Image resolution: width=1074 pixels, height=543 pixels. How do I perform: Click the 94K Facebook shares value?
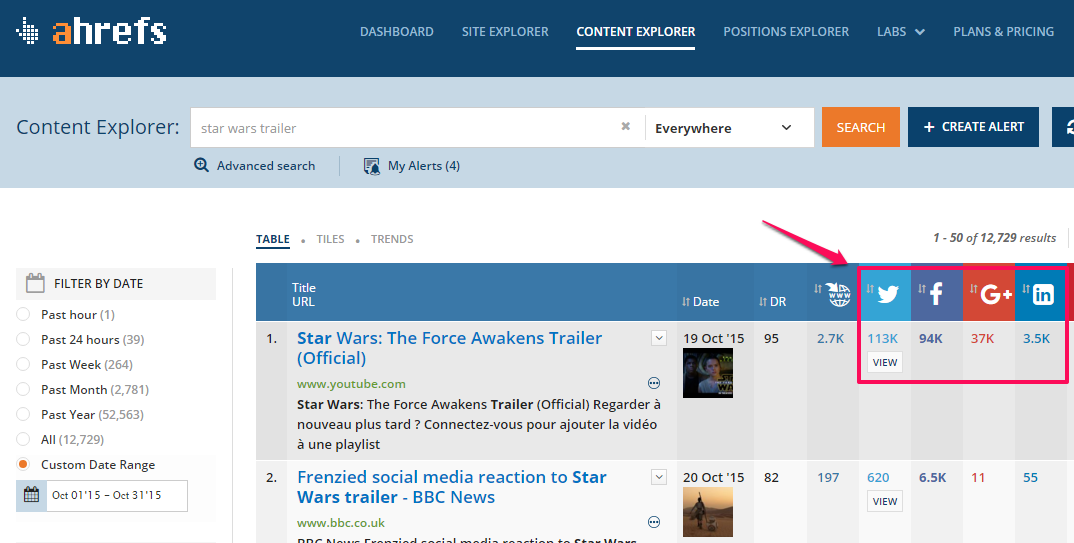931,338
